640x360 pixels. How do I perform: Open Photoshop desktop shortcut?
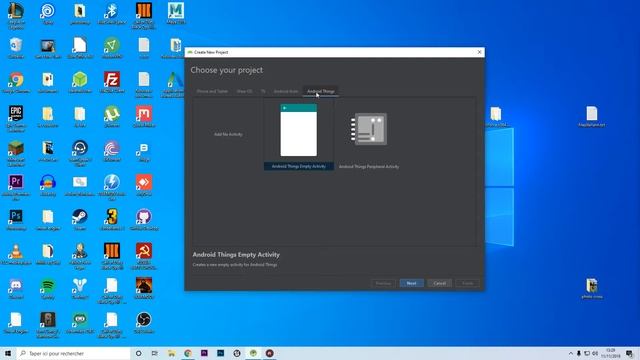pos(16,220)
